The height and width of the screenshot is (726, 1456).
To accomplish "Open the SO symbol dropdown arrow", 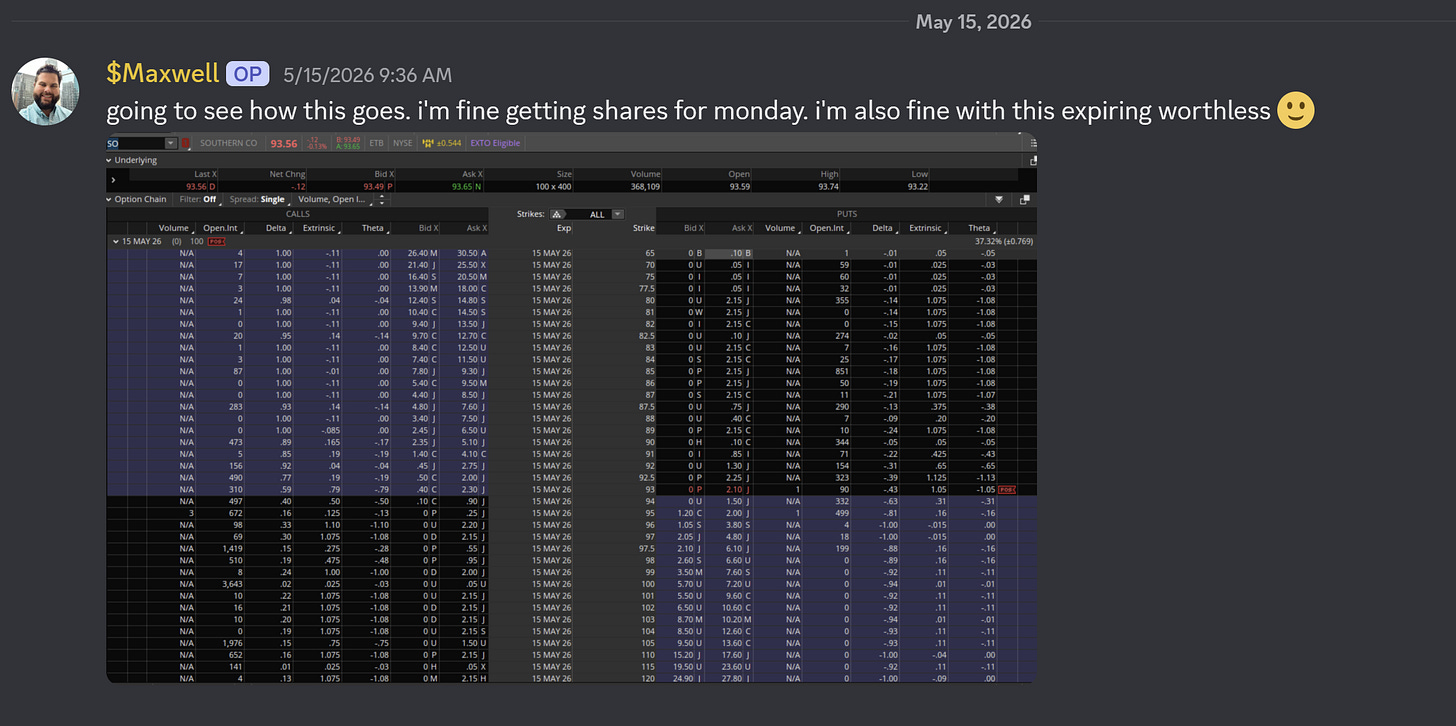I will 170,143.
